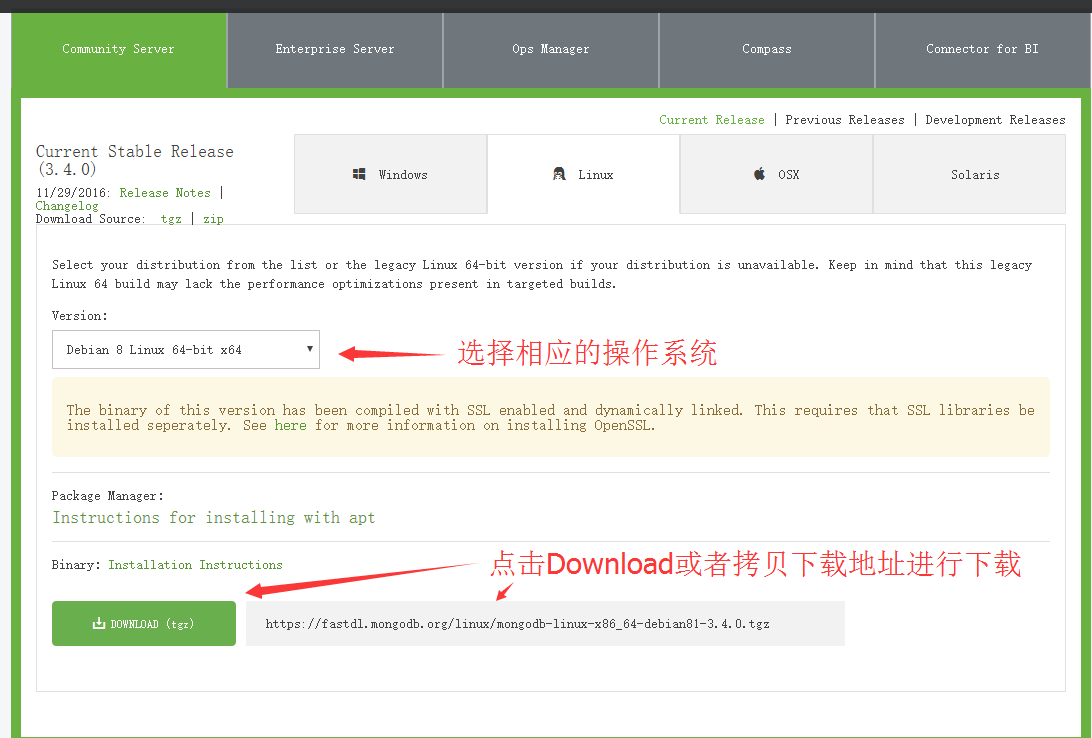Click the 'Current Stable Release (3.4.0)' heading

pos(134,160)
